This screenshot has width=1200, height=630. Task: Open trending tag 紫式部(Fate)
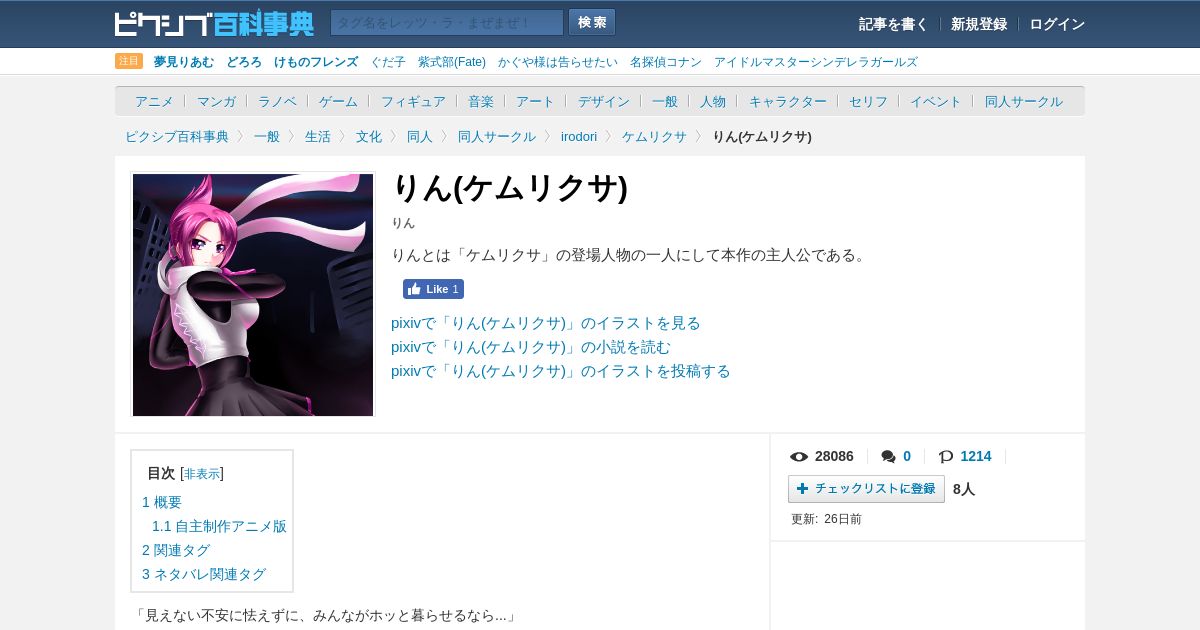(452, 62)
